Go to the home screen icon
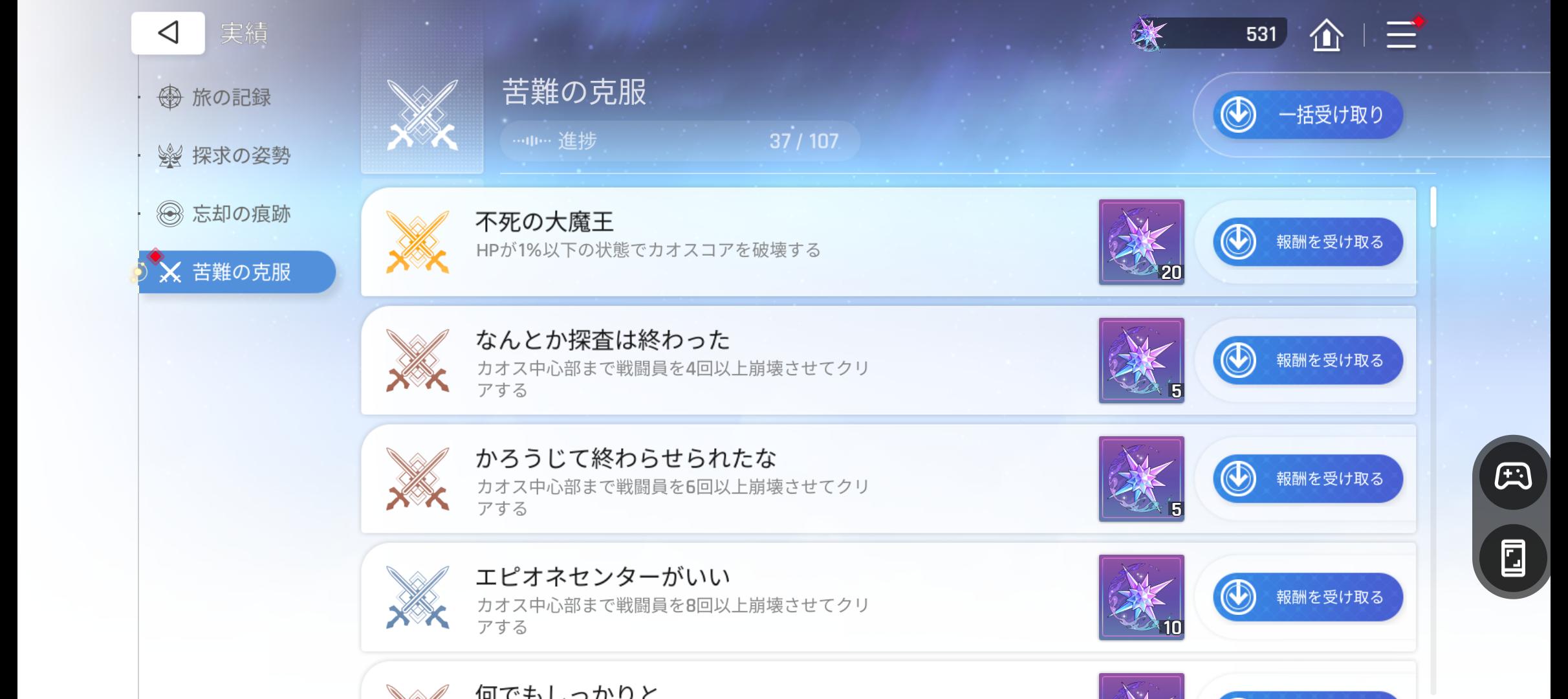 pyautogui.click(x=1326, y=34)
